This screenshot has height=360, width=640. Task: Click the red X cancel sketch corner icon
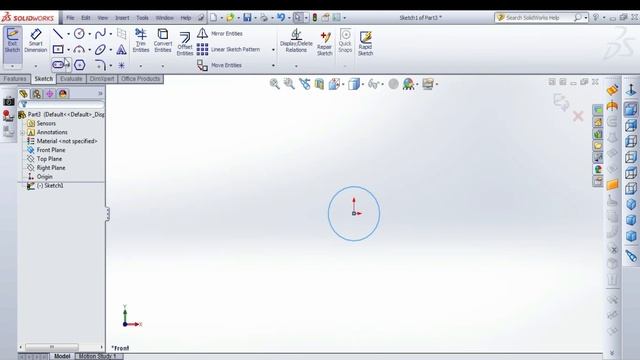click(578, 117)
